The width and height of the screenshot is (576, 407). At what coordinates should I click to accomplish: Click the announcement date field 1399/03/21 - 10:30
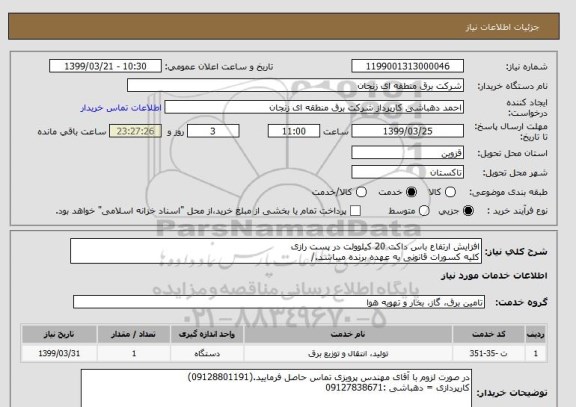pos(105,66)
